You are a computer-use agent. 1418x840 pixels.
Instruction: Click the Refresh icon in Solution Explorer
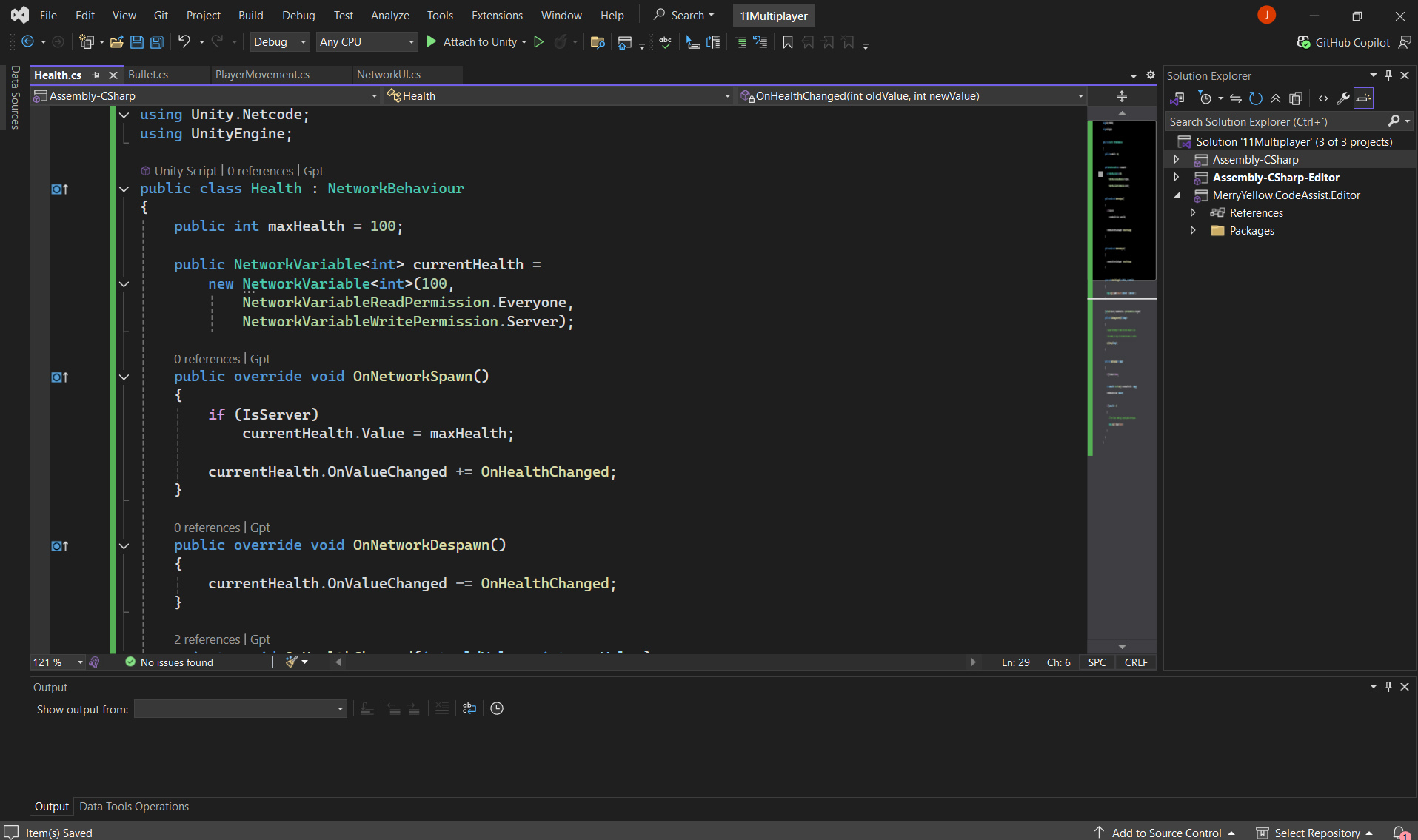(1256, 98)
